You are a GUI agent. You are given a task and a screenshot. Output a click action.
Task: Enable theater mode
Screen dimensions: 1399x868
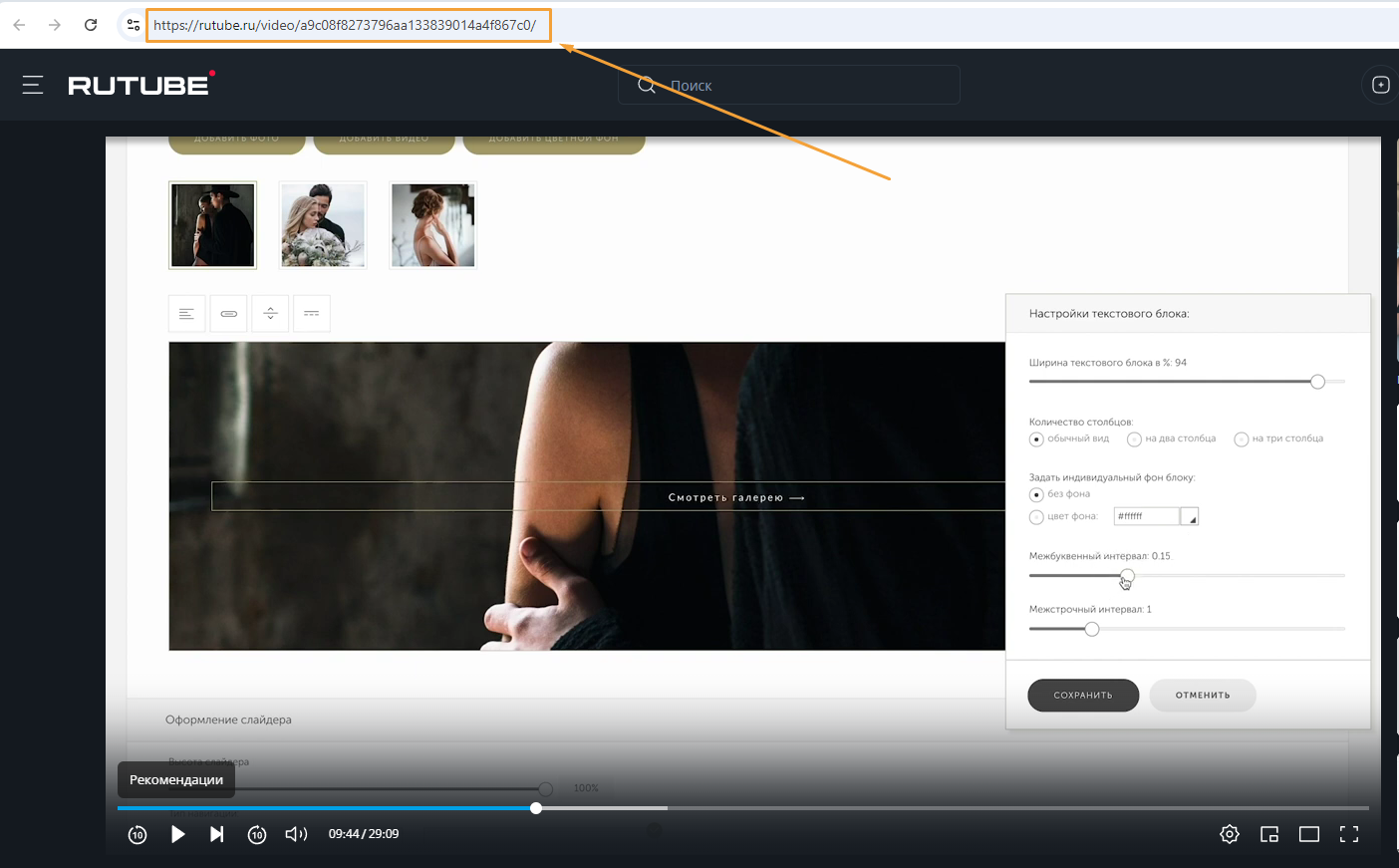(1309, 834)
